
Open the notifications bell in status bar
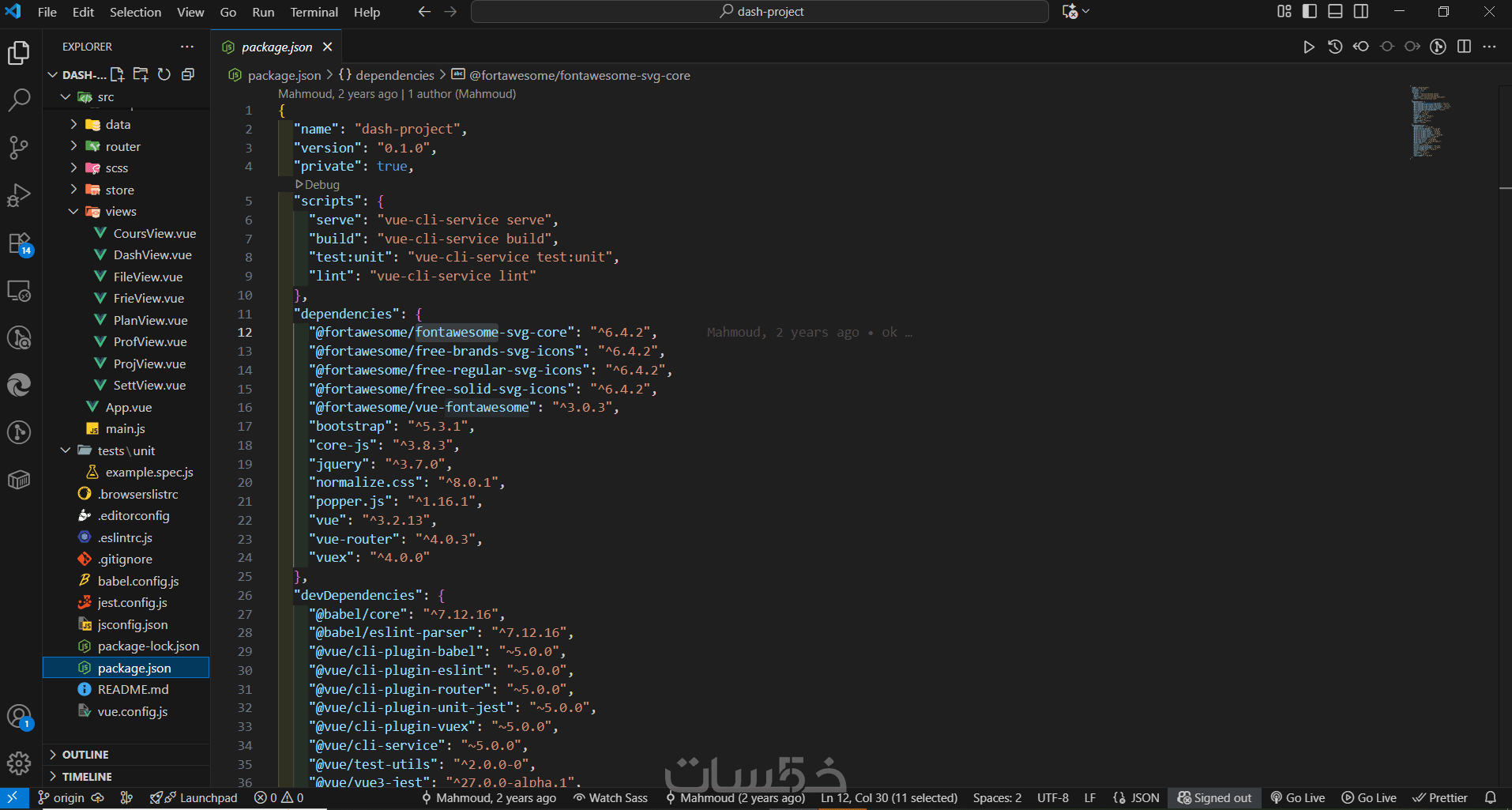coord(1491,798)
